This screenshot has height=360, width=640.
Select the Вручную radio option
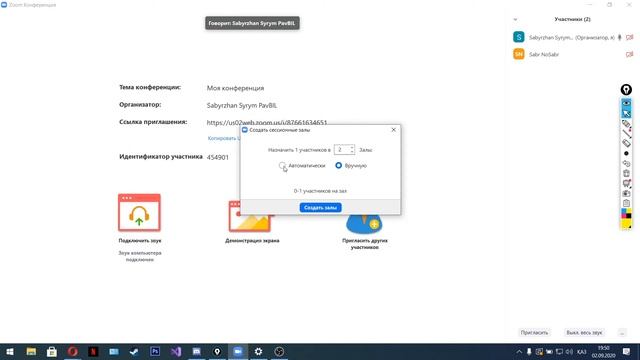(338, 165)
